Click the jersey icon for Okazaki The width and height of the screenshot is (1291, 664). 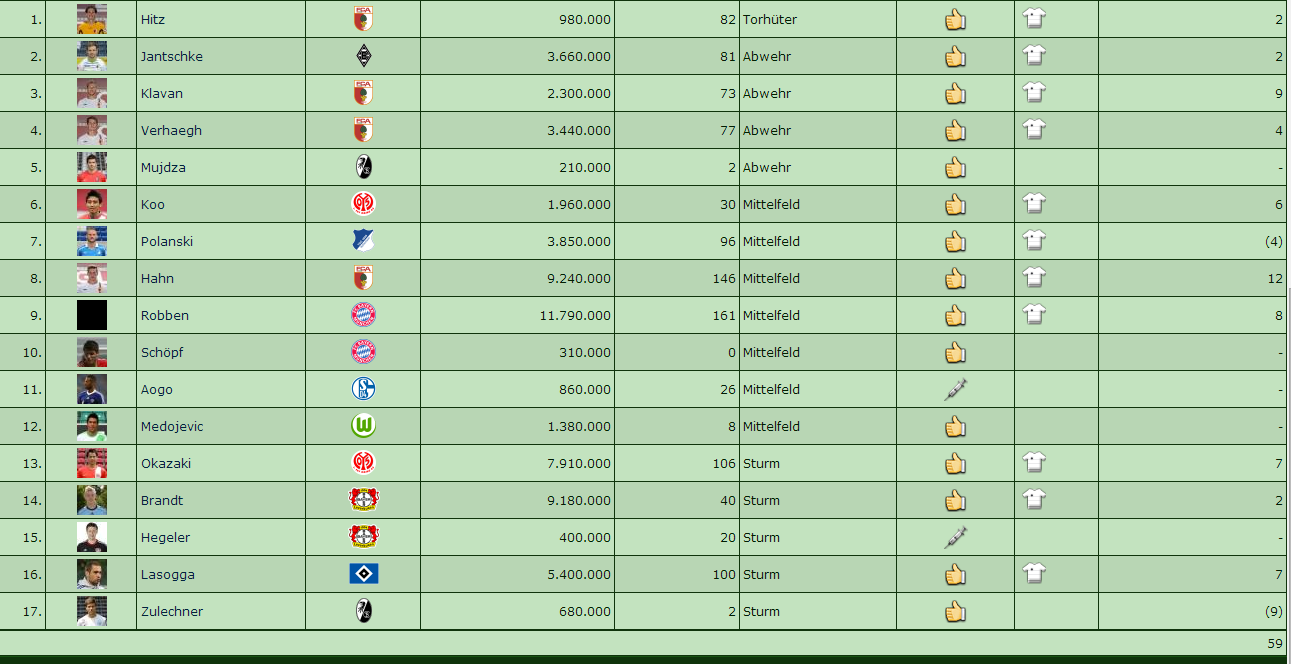(1034, 462)
